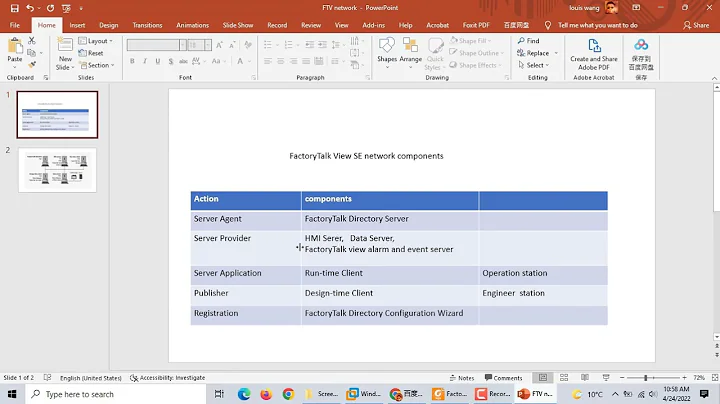Paste from the clipboard
This screenshot has height=404, width=720.
coord(15,53)
